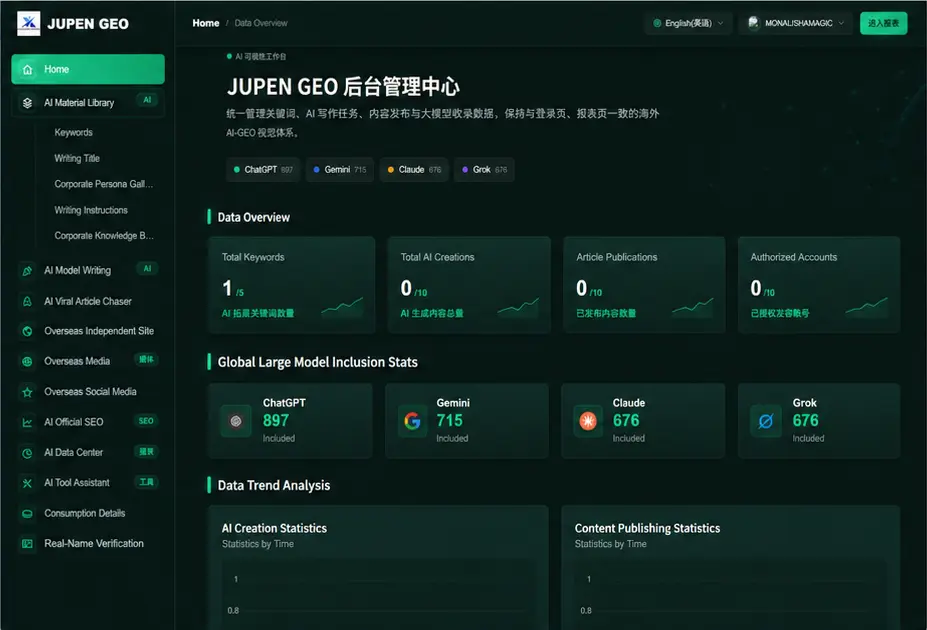
Task: Click the ChatGPT logo in inclusion stats
Action: click(x=236, y=421)
